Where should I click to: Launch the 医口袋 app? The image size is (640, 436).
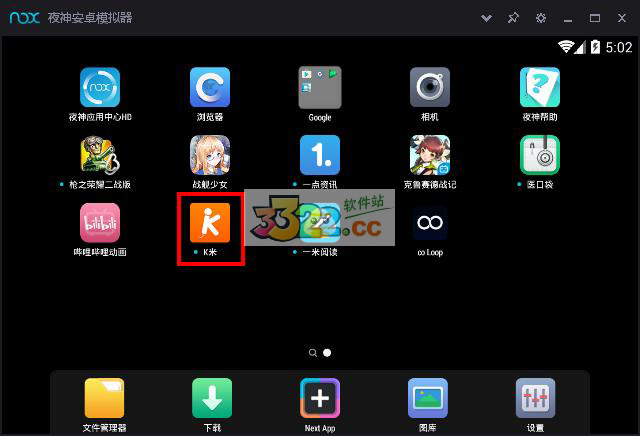tap(540, 155)
